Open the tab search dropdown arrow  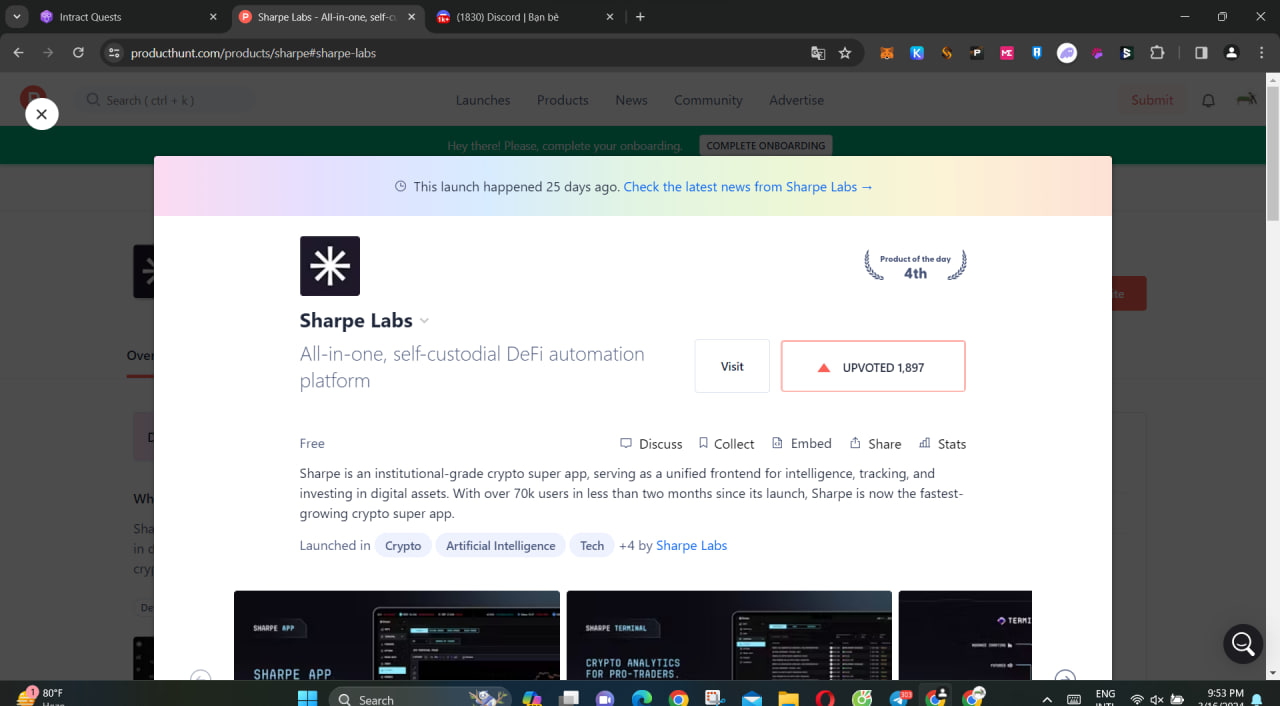(17, 17)
